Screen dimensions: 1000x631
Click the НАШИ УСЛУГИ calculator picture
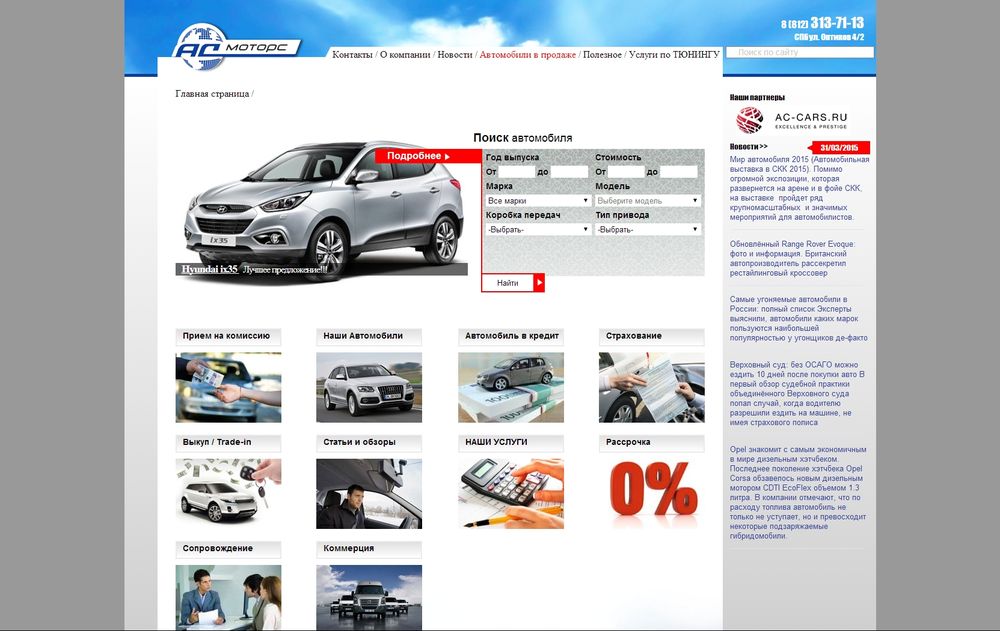click(511, 493)
